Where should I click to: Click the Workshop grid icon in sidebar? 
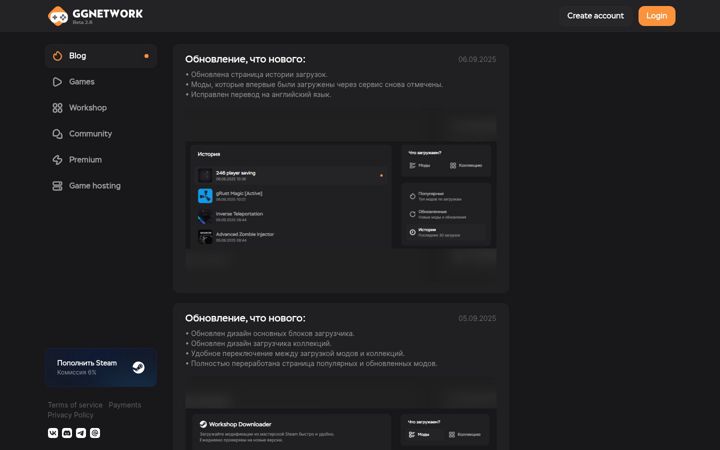tap(57, 108)
